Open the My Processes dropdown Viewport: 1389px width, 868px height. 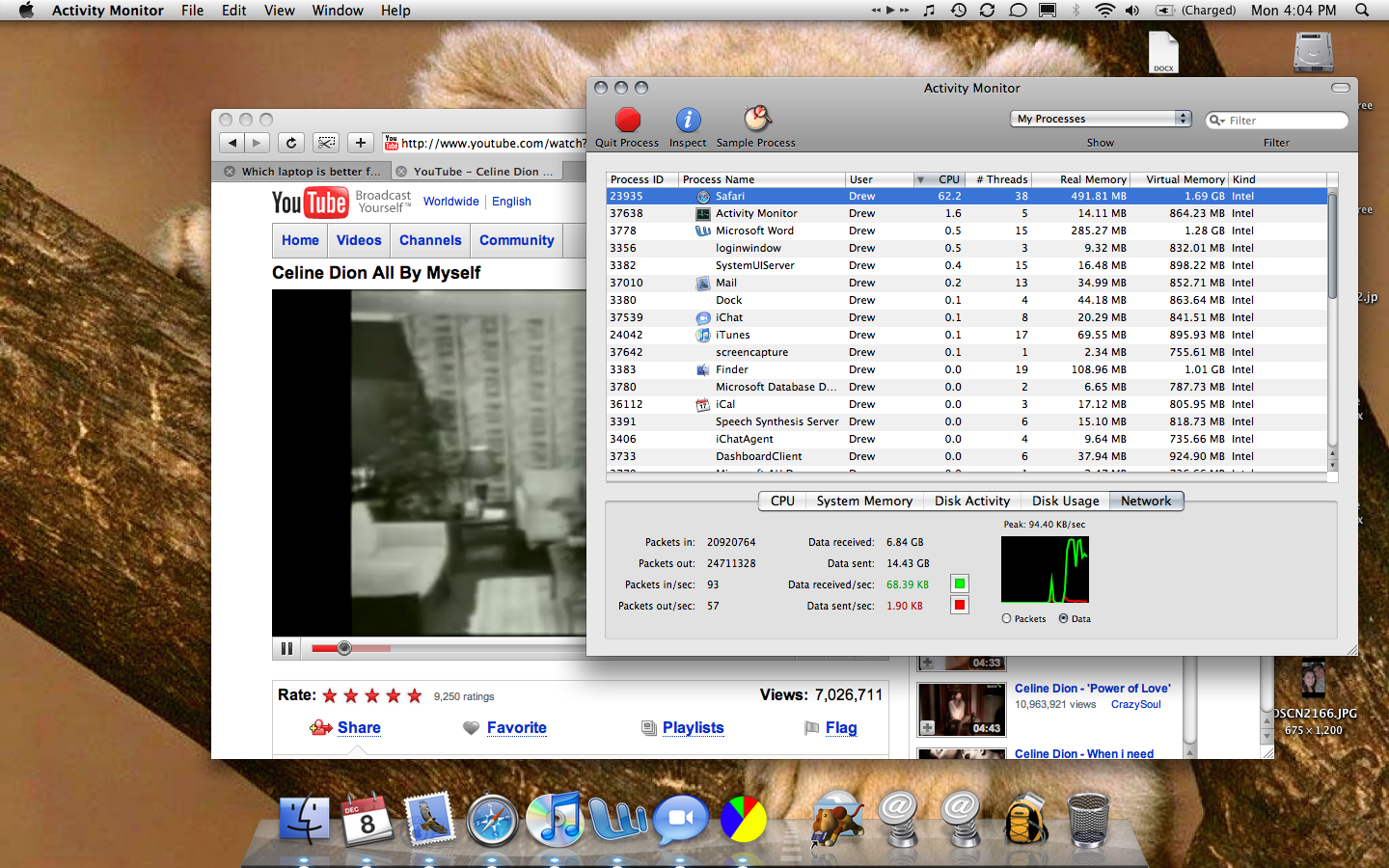(1102, 119)
